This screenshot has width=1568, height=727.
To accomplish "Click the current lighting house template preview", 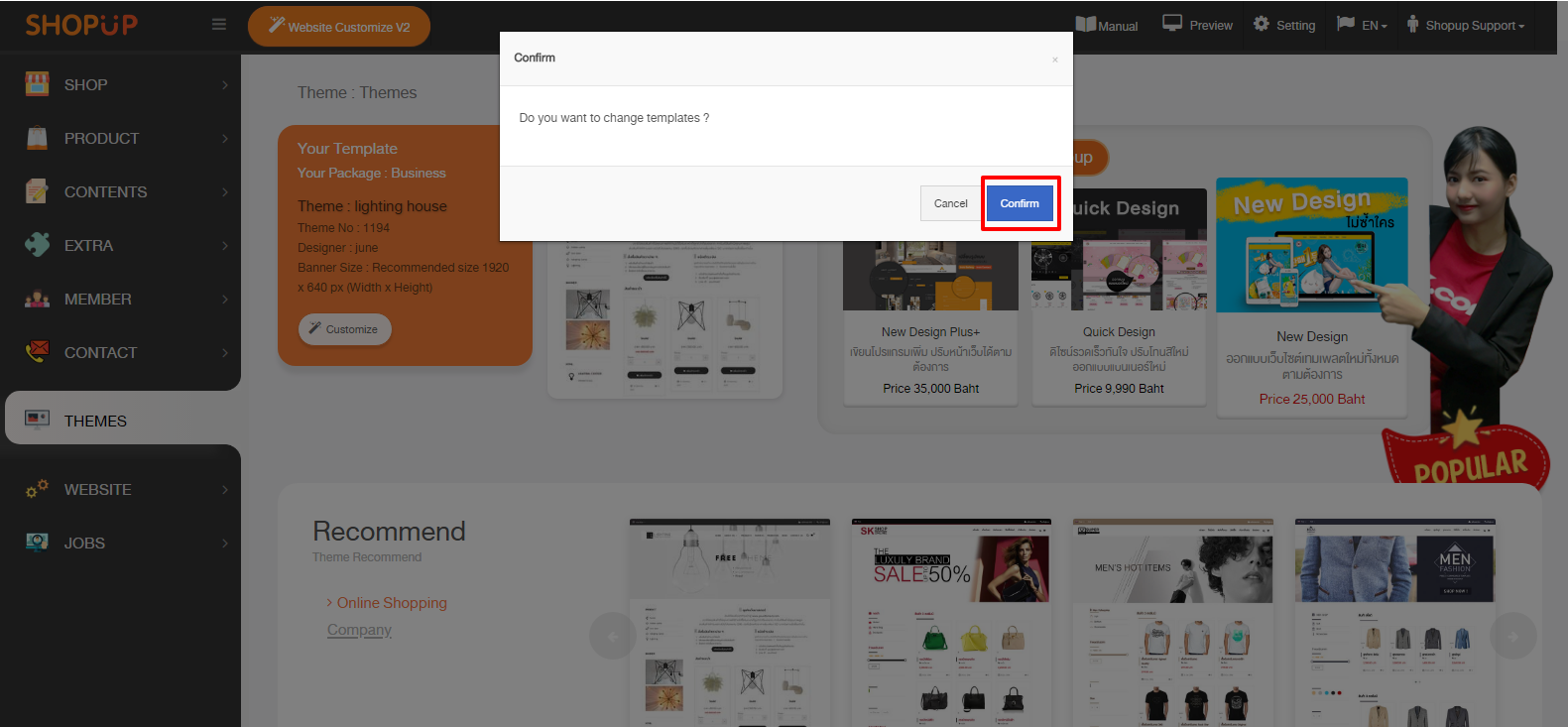I will [x=664, y=319].
